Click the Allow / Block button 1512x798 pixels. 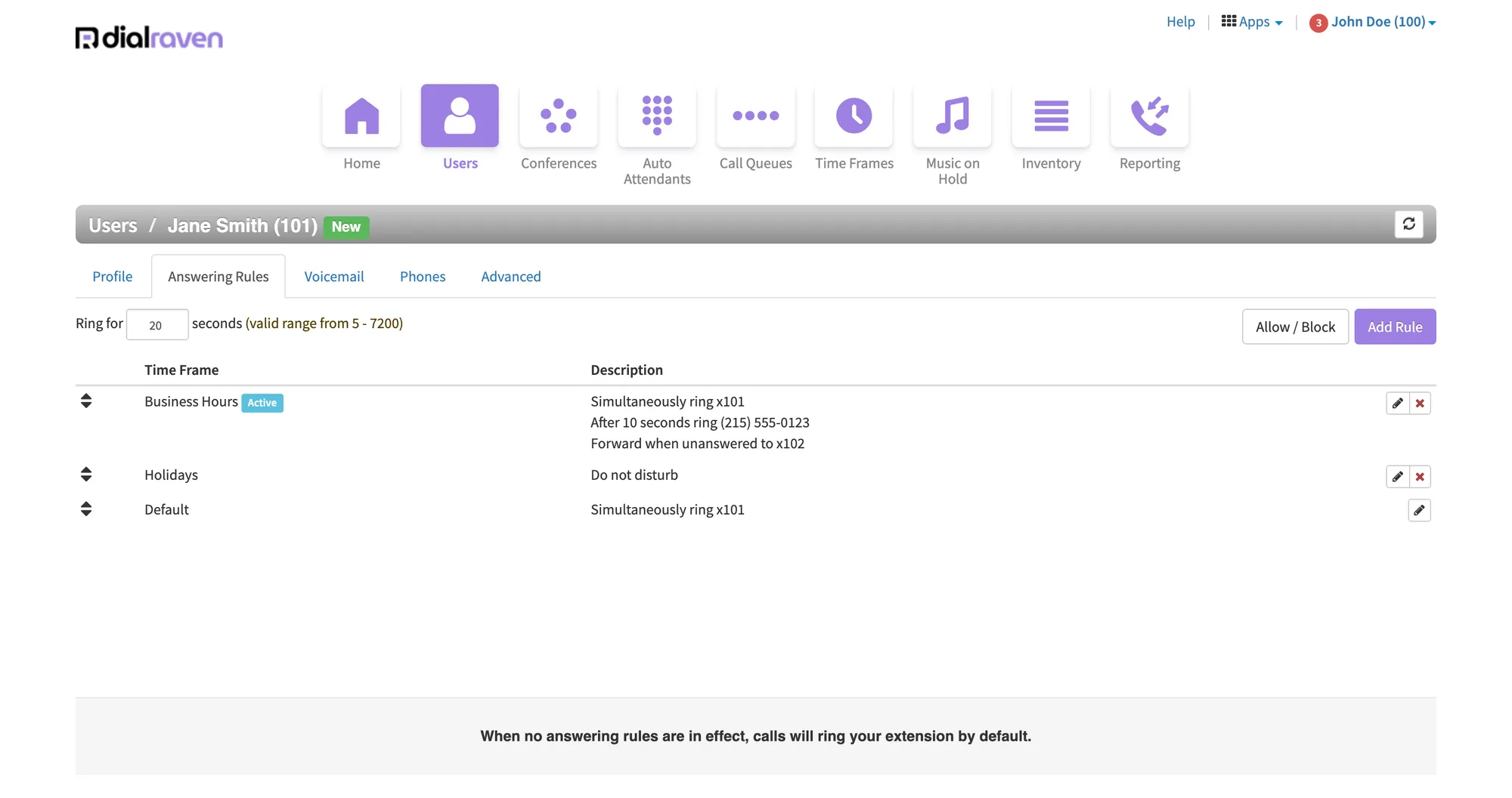point(1295,326)
